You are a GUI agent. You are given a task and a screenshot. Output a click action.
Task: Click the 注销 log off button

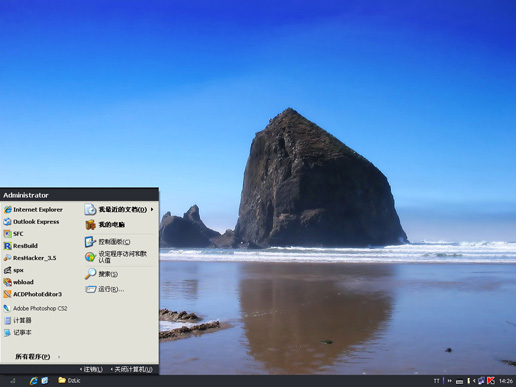(x=91, y=369)
